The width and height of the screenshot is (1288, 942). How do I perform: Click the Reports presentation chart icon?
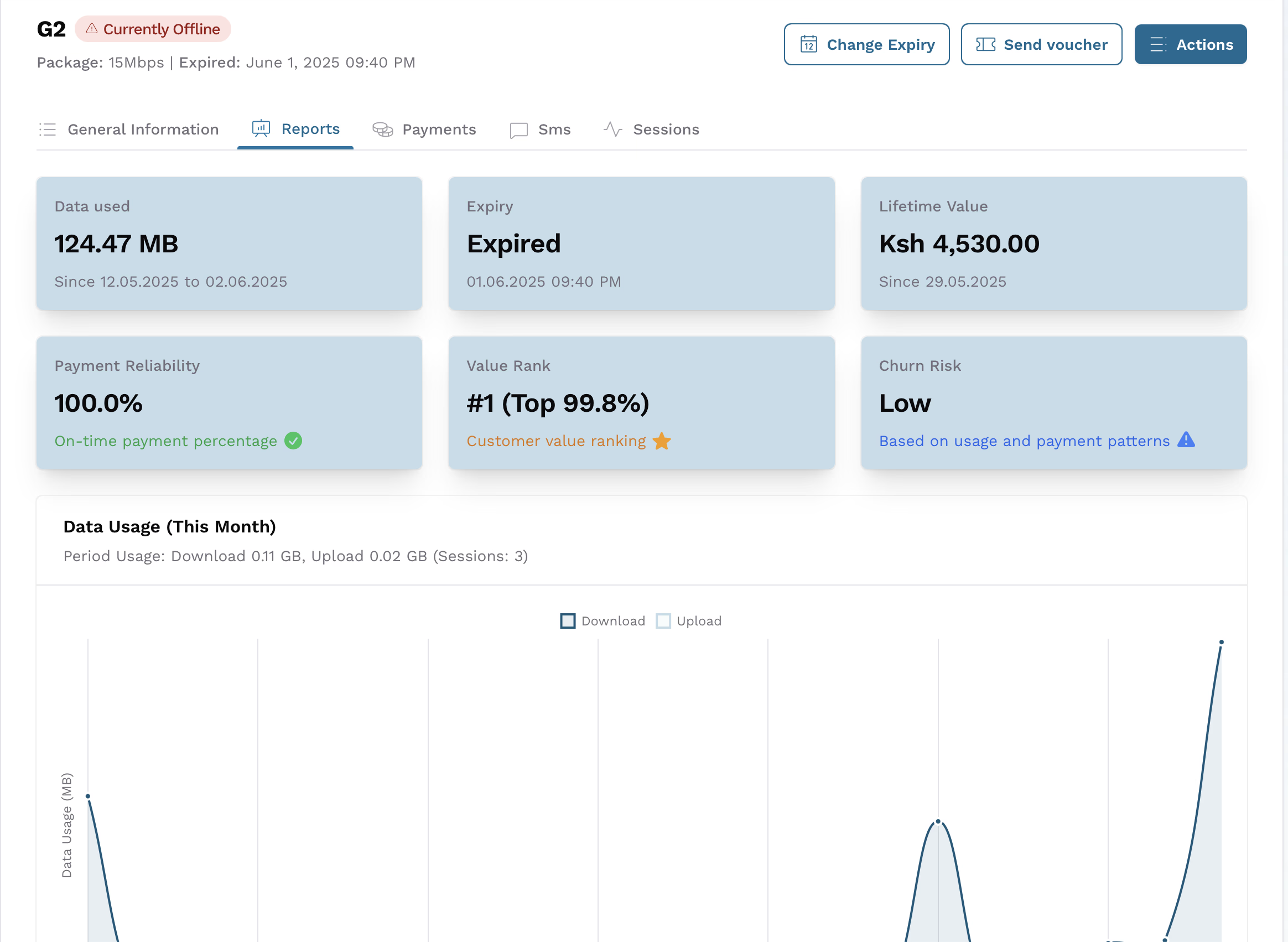click(x=261, y=129)
